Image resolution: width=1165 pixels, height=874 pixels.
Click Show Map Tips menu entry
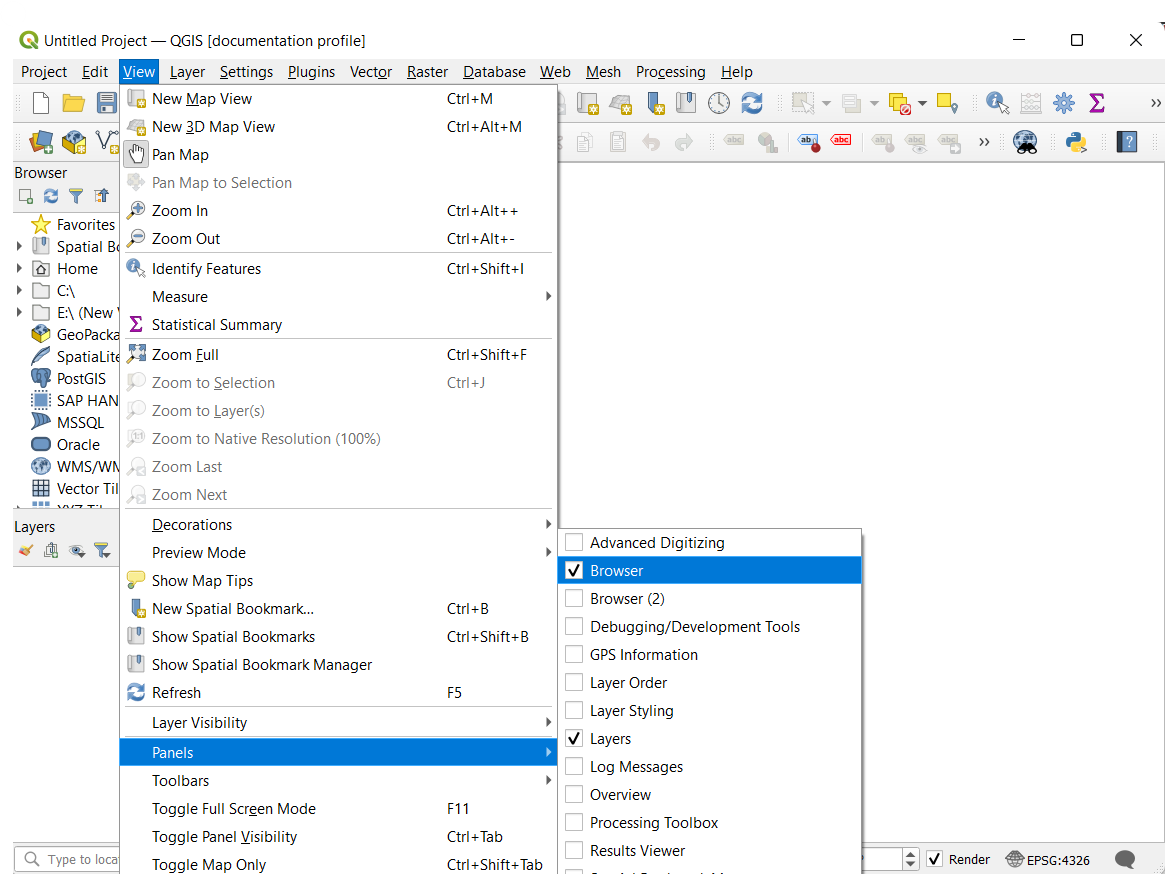(x=339, y=580)
